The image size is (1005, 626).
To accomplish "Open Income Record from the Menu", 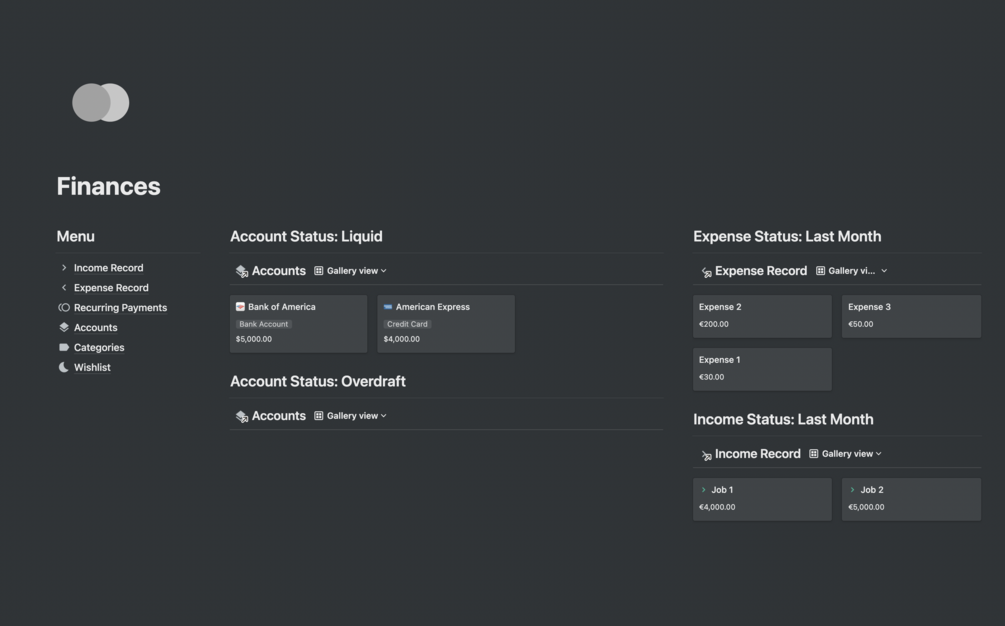I will (x=108, y=268).
